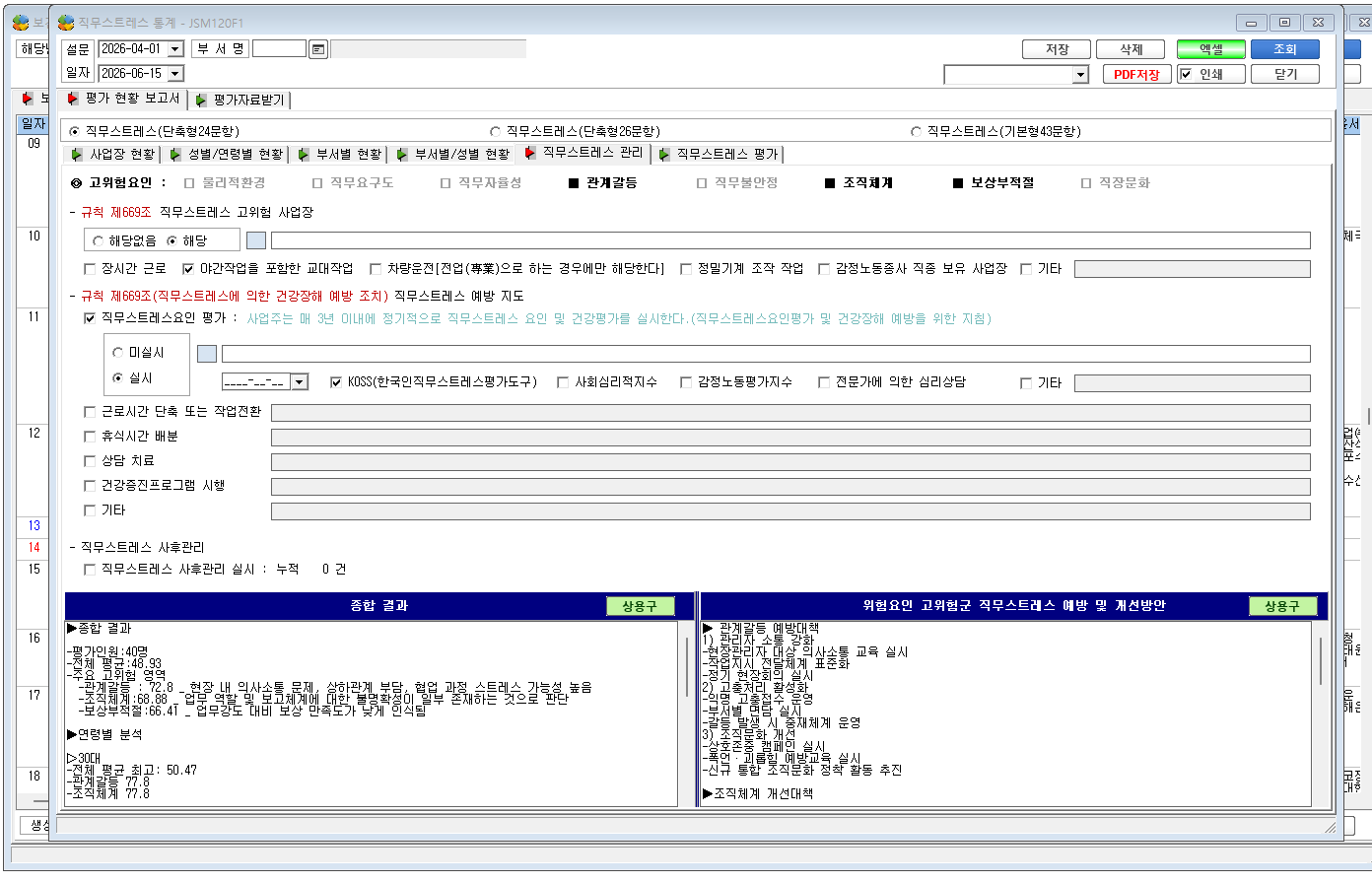The width and height of the screenshot is (1372, 883).
Task: Click the small blue square beside 해당 radio
Action: click(256, 240)
